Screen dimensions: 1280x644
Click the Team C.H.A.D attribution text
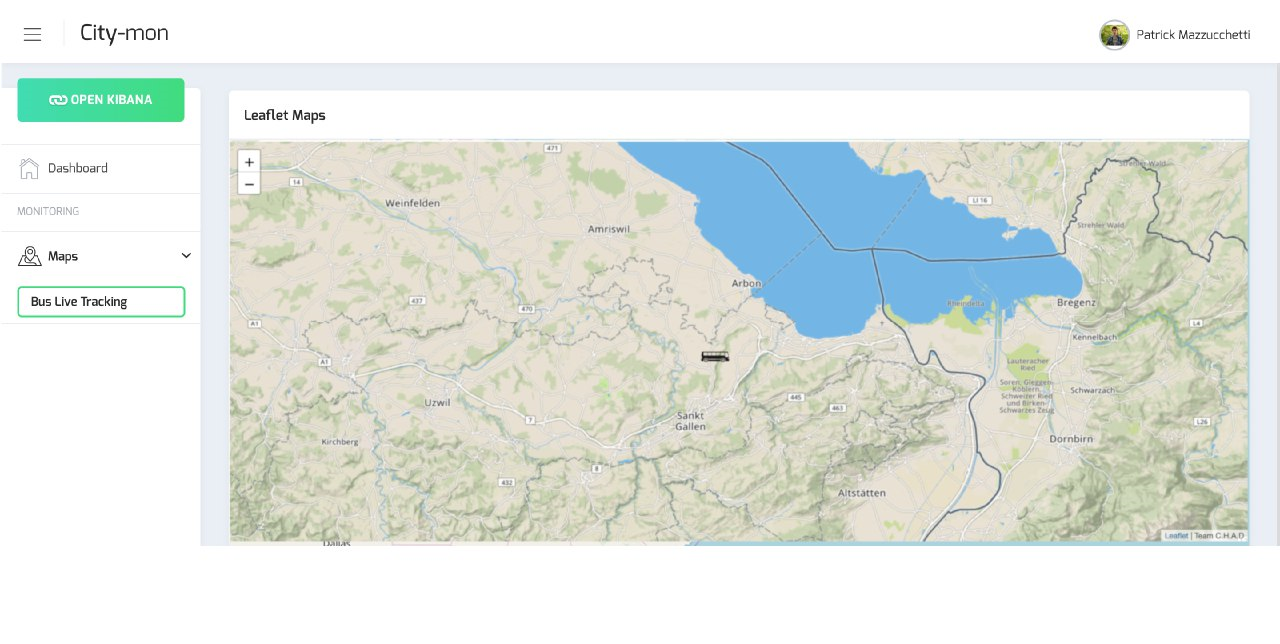coord(1220,536)
